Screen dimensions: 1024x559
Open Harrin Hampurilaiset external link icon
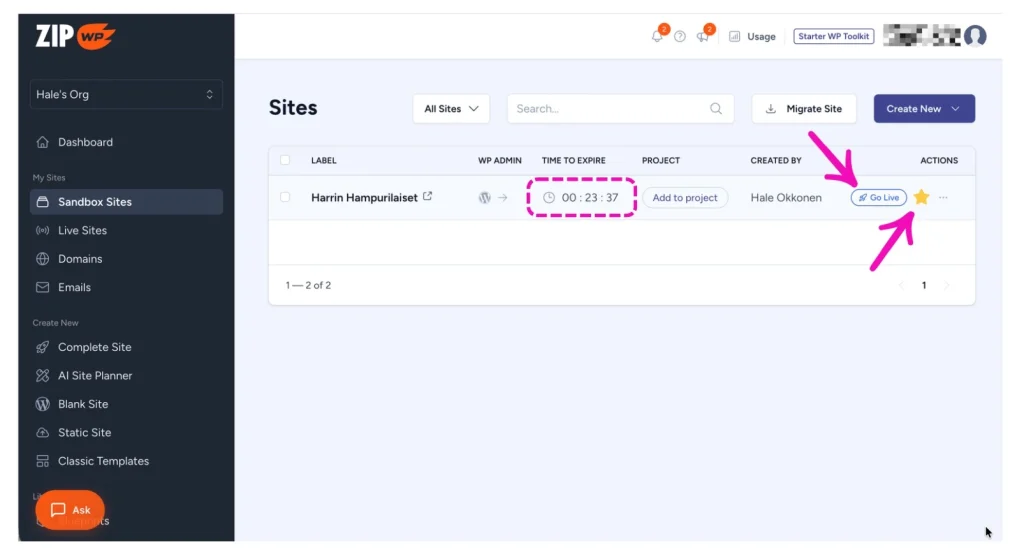coord(428,196)
